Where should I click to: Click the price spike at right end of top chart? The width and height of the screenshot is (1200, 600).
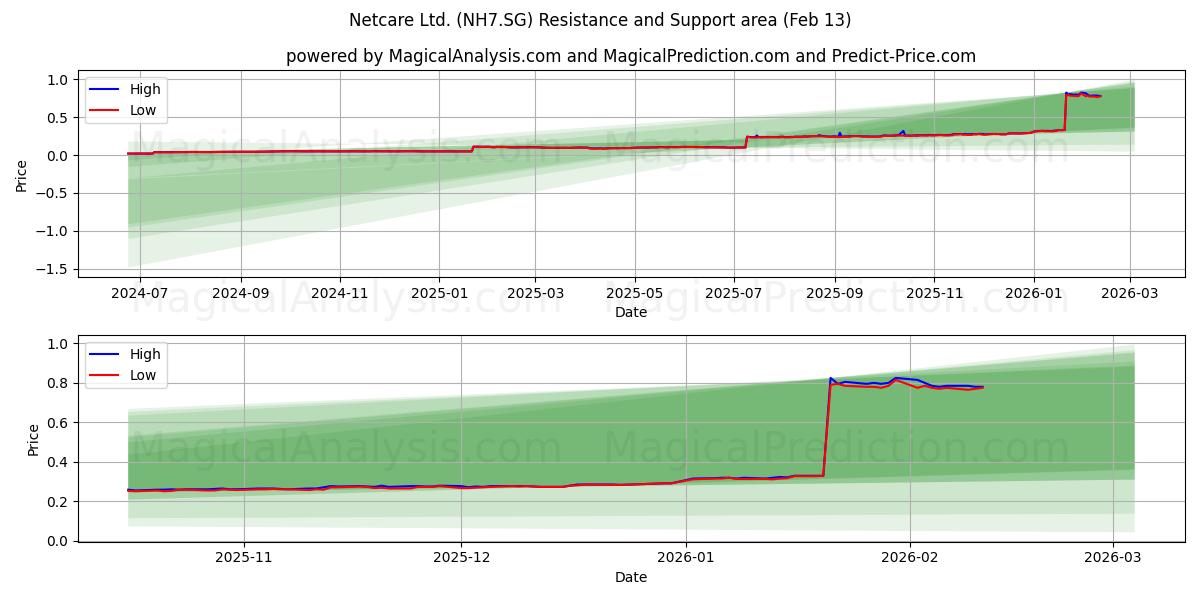click(1082, 95)
